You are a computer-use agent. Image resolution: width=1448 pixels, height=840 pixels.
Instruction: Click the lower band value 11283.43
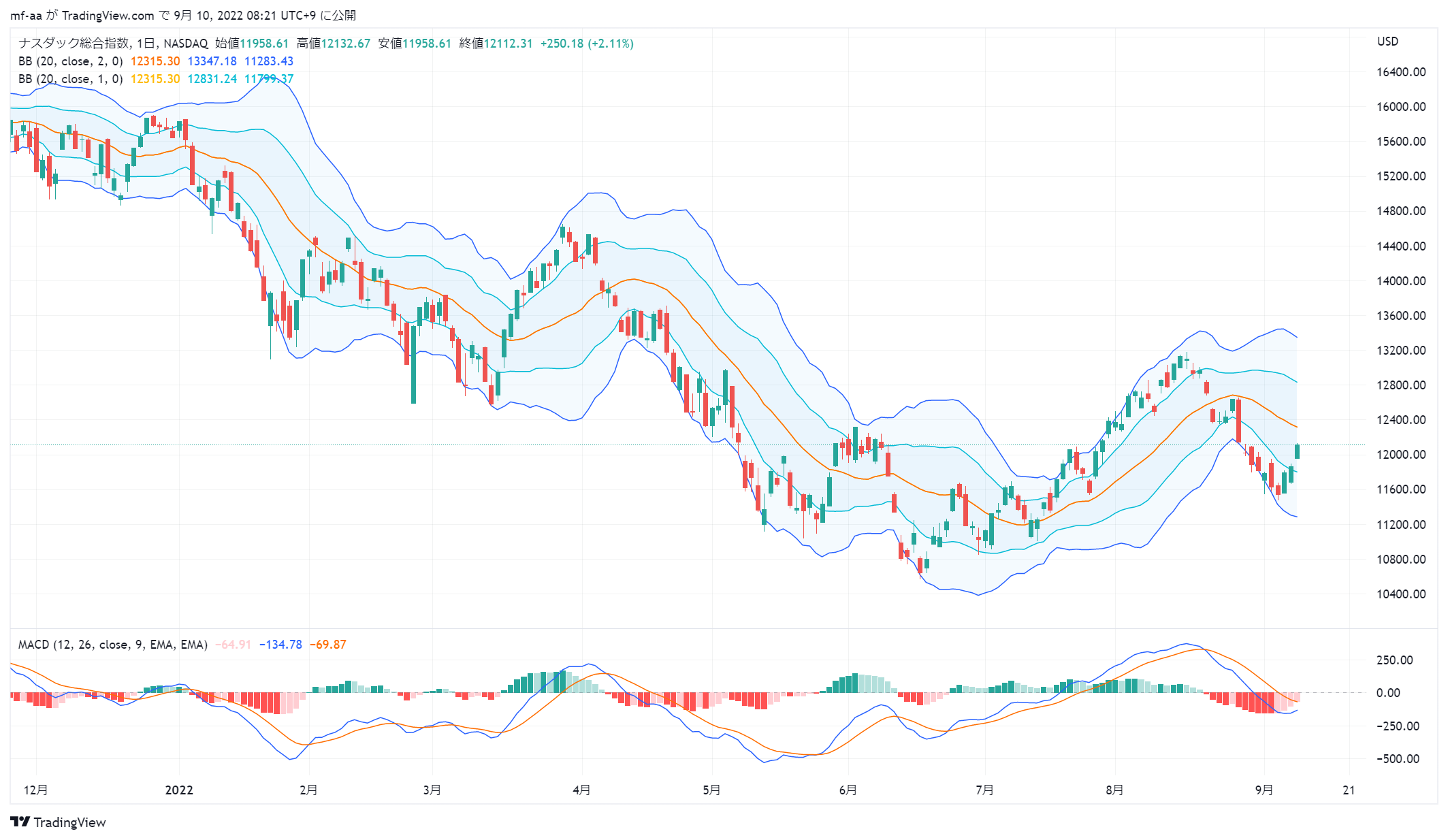click(x=269, y=61)
